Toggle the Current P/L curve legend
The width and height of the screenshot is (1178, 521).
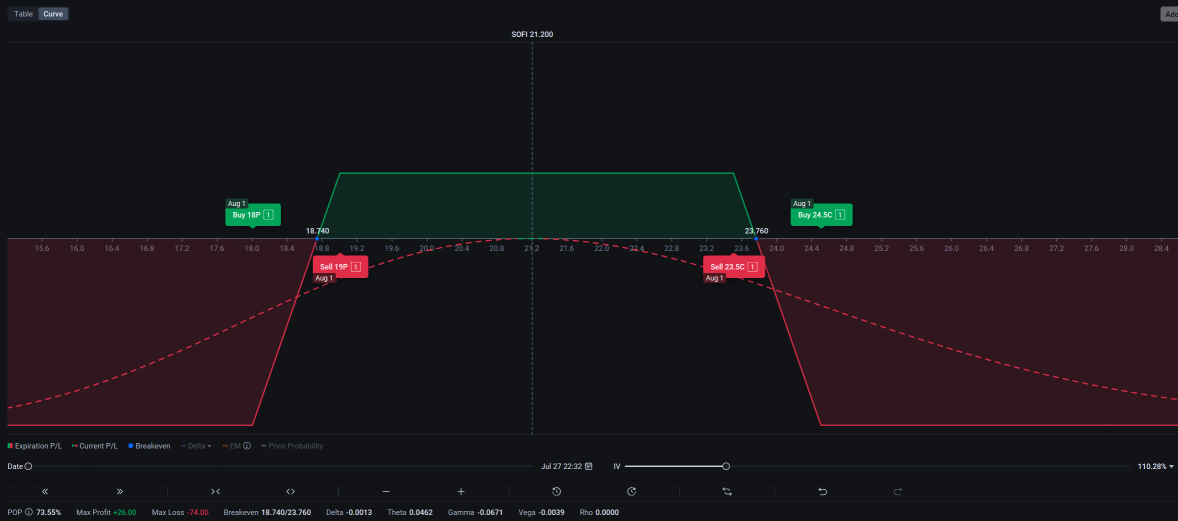[95, 446]
